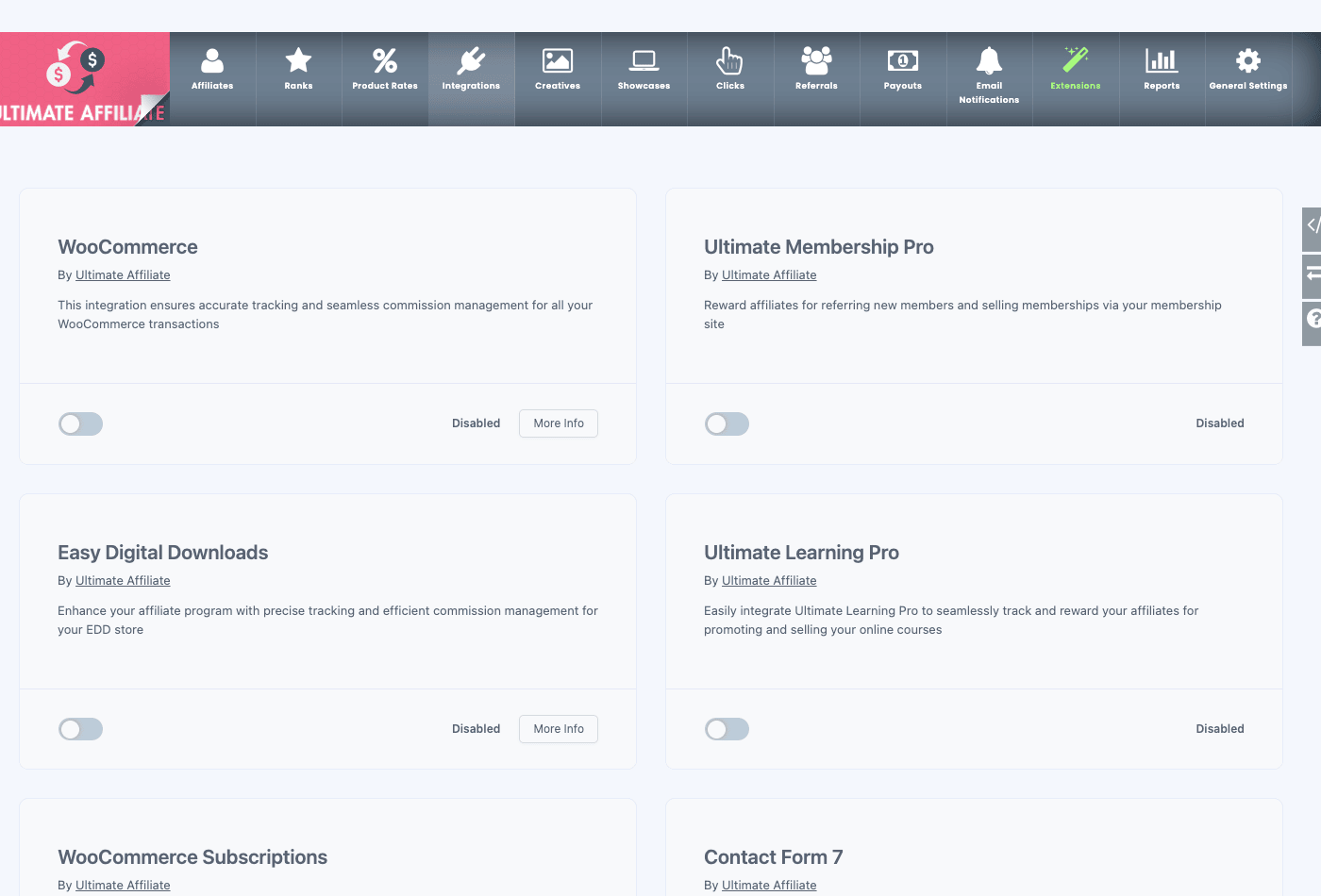Enable the Ultimate Learning Pro toggle
1321x896 pixels.
(x=727, y=729)
